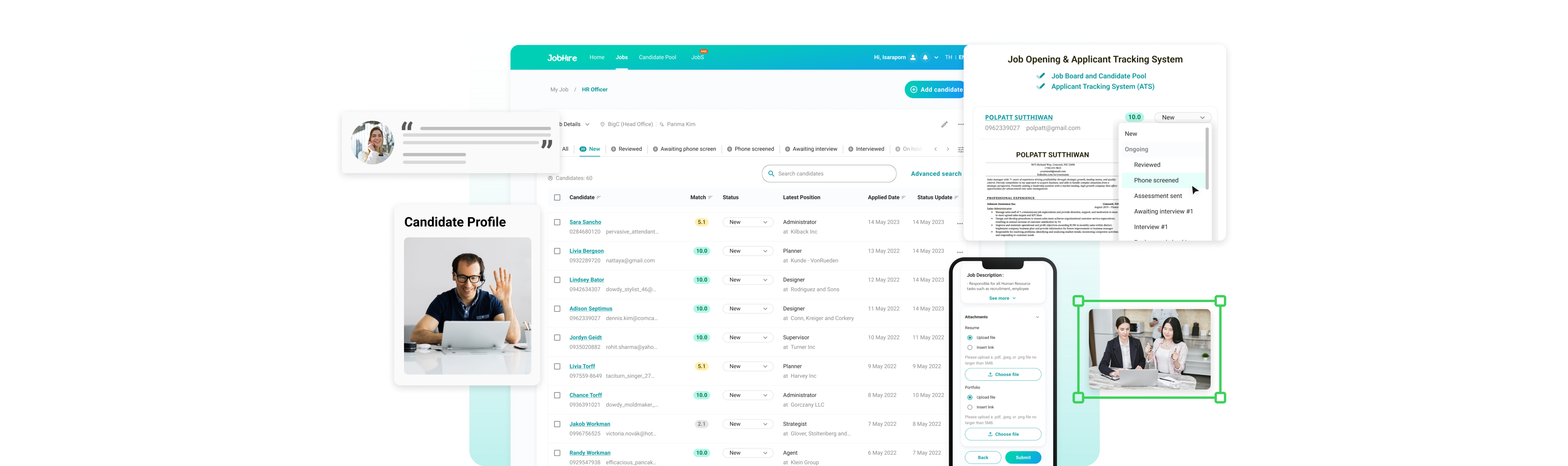
Task: Click Back on the mobile form
Action: click(x=982, y=458)
